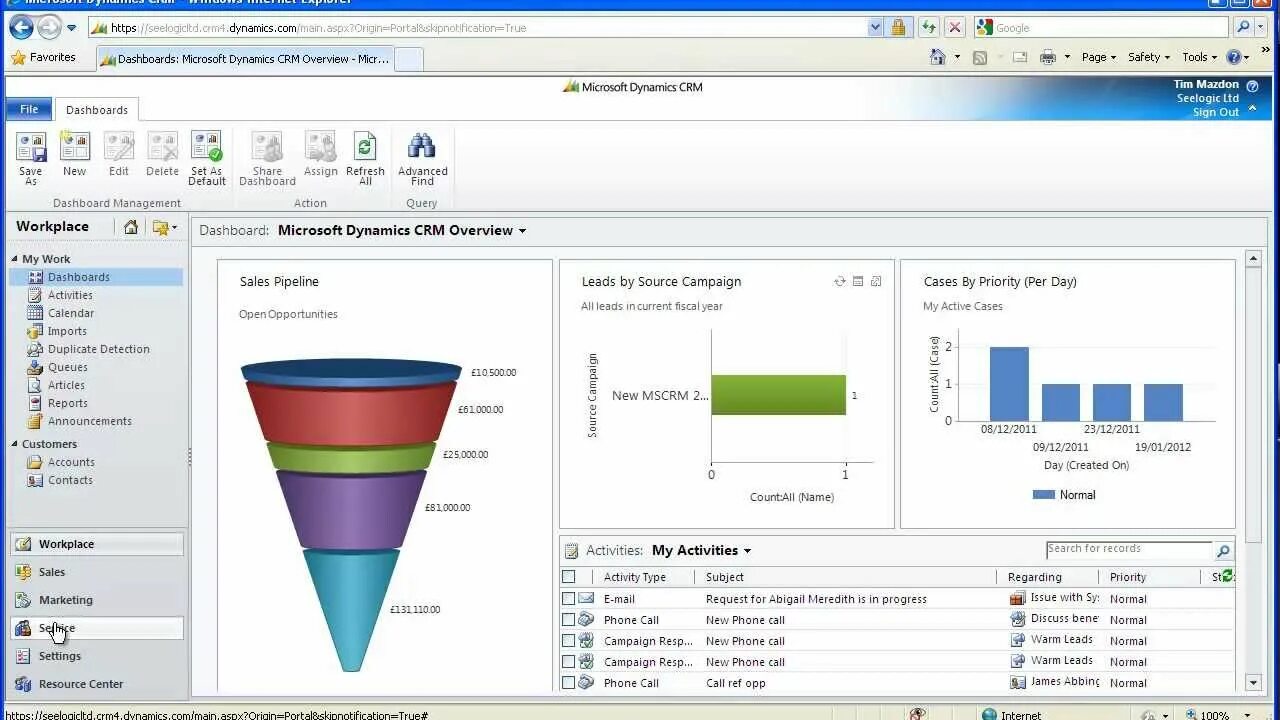Check the Discuss bene Phone Call row checkbox
The width and height of the screenshot is (1280, 720).
click(x=569, y=620)
